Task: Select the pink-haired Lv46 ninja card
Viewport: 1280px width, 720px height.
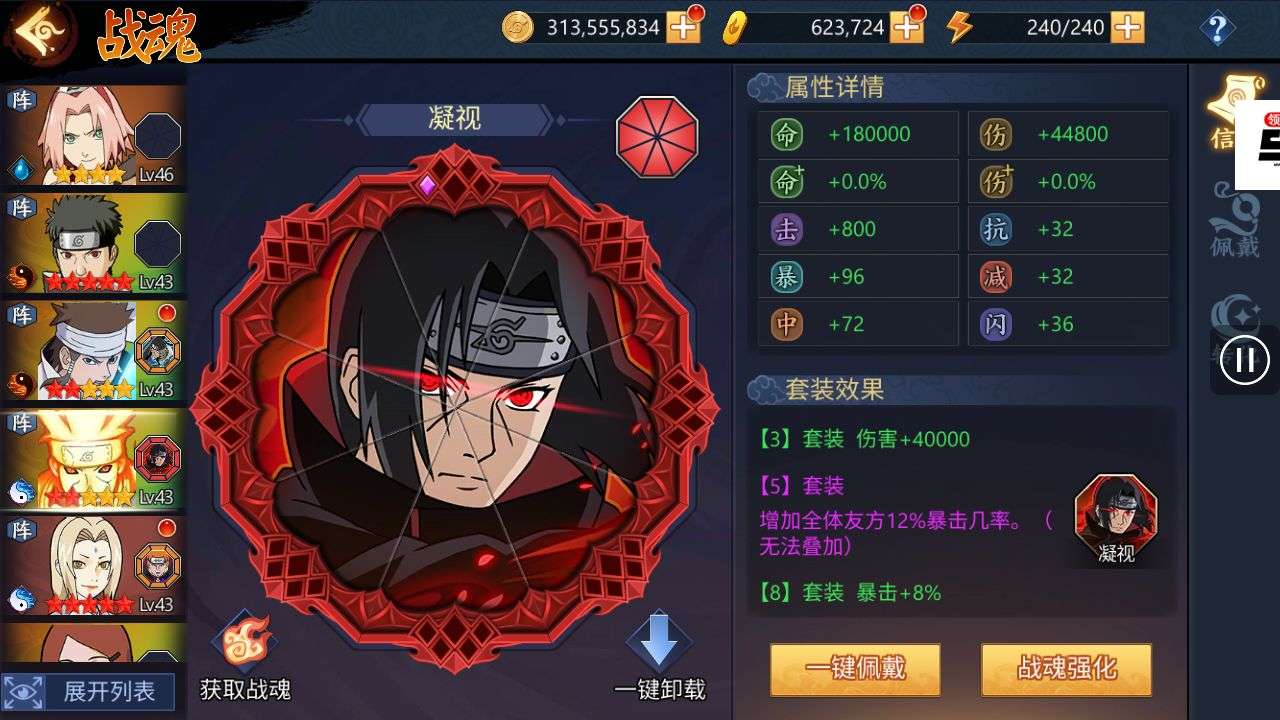Action: tap(93, 136)
